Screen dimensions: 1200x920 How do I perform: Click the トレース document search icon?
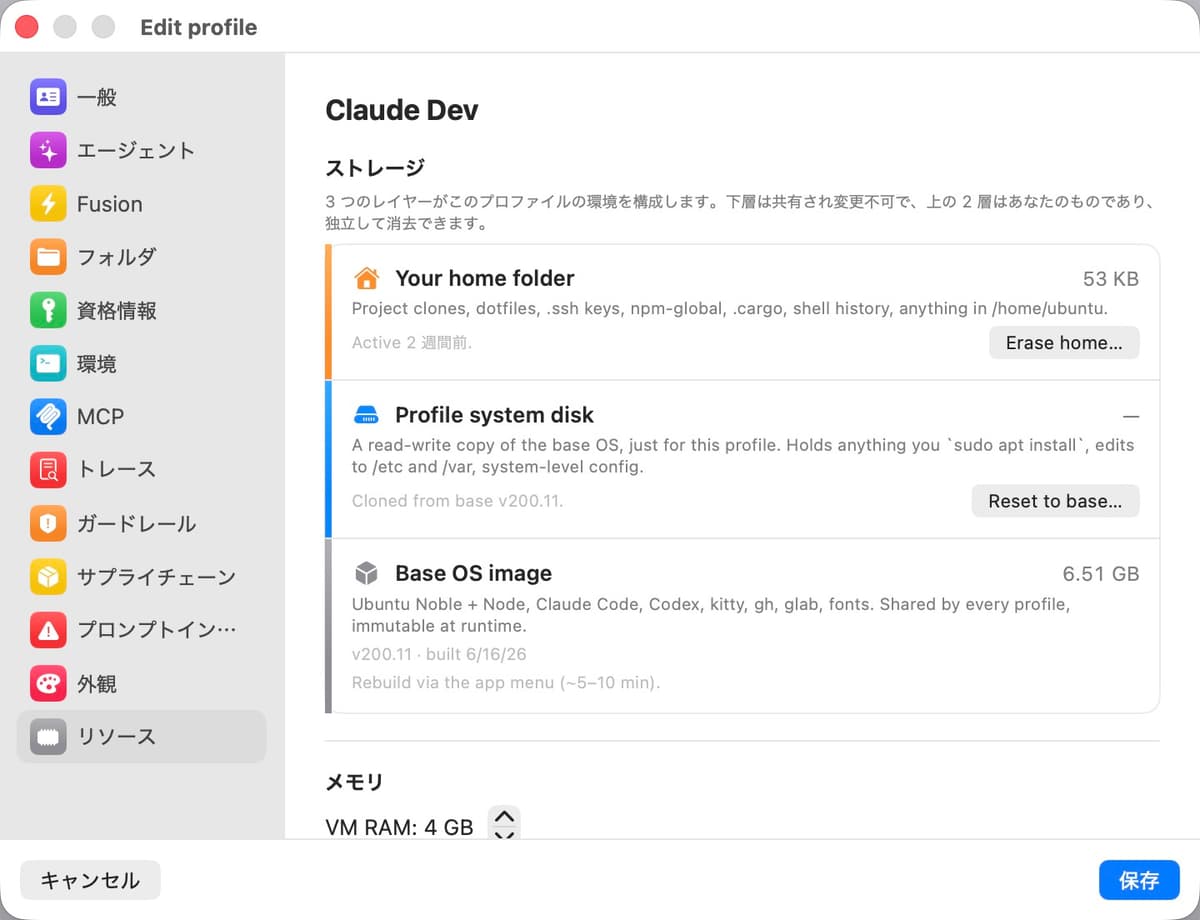(x=48, y=469)
